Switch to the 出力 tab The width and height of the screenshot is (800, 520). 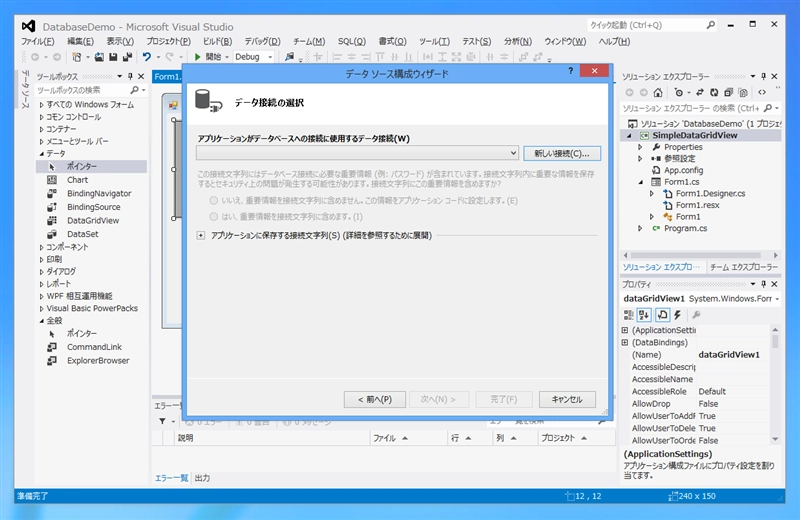[202, 478]
